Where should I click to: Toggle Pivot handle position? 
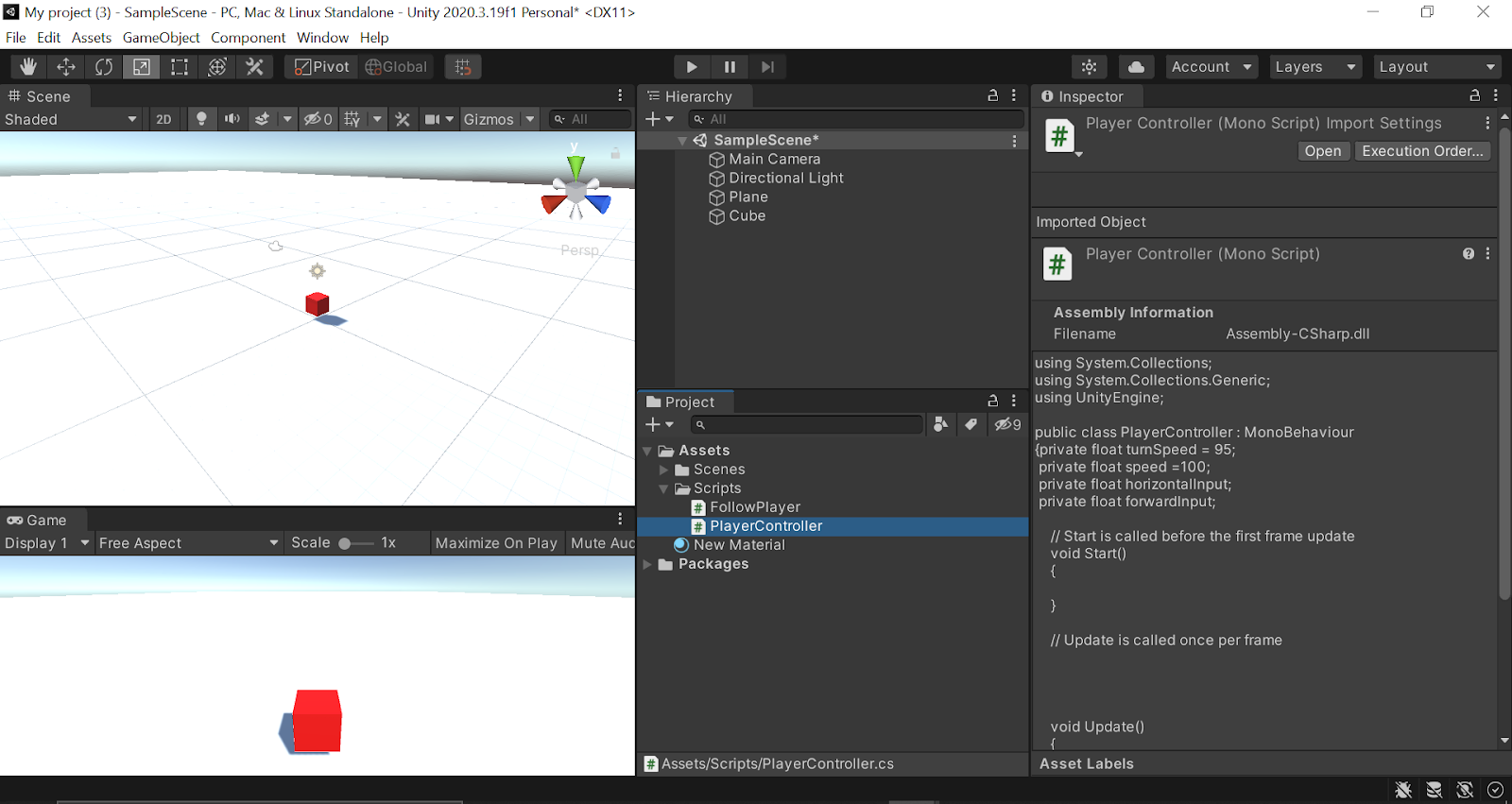(x=322, y=67)
